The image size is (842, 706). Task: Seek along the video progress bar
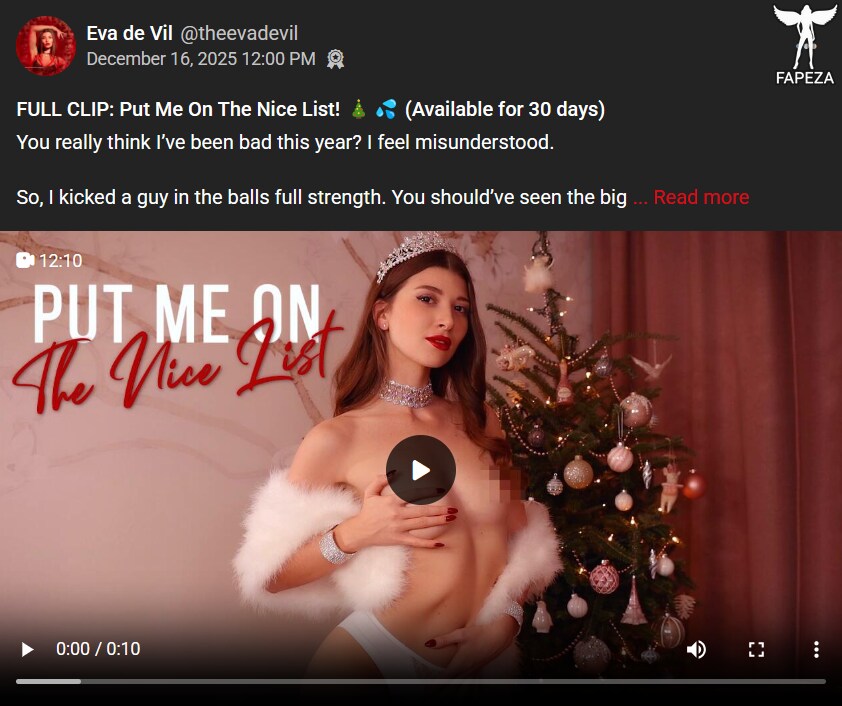(x=420, y=681)
